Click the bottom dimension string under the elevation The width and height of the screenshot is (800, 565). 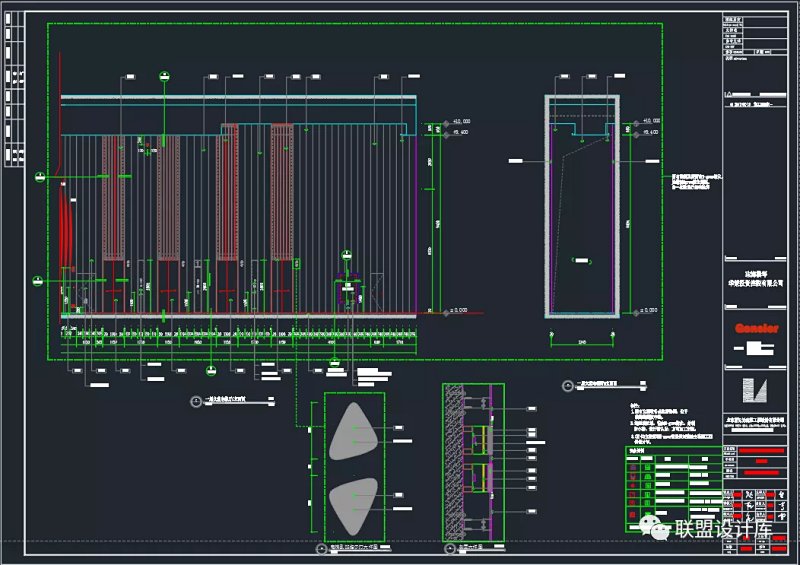coord(238,342)
